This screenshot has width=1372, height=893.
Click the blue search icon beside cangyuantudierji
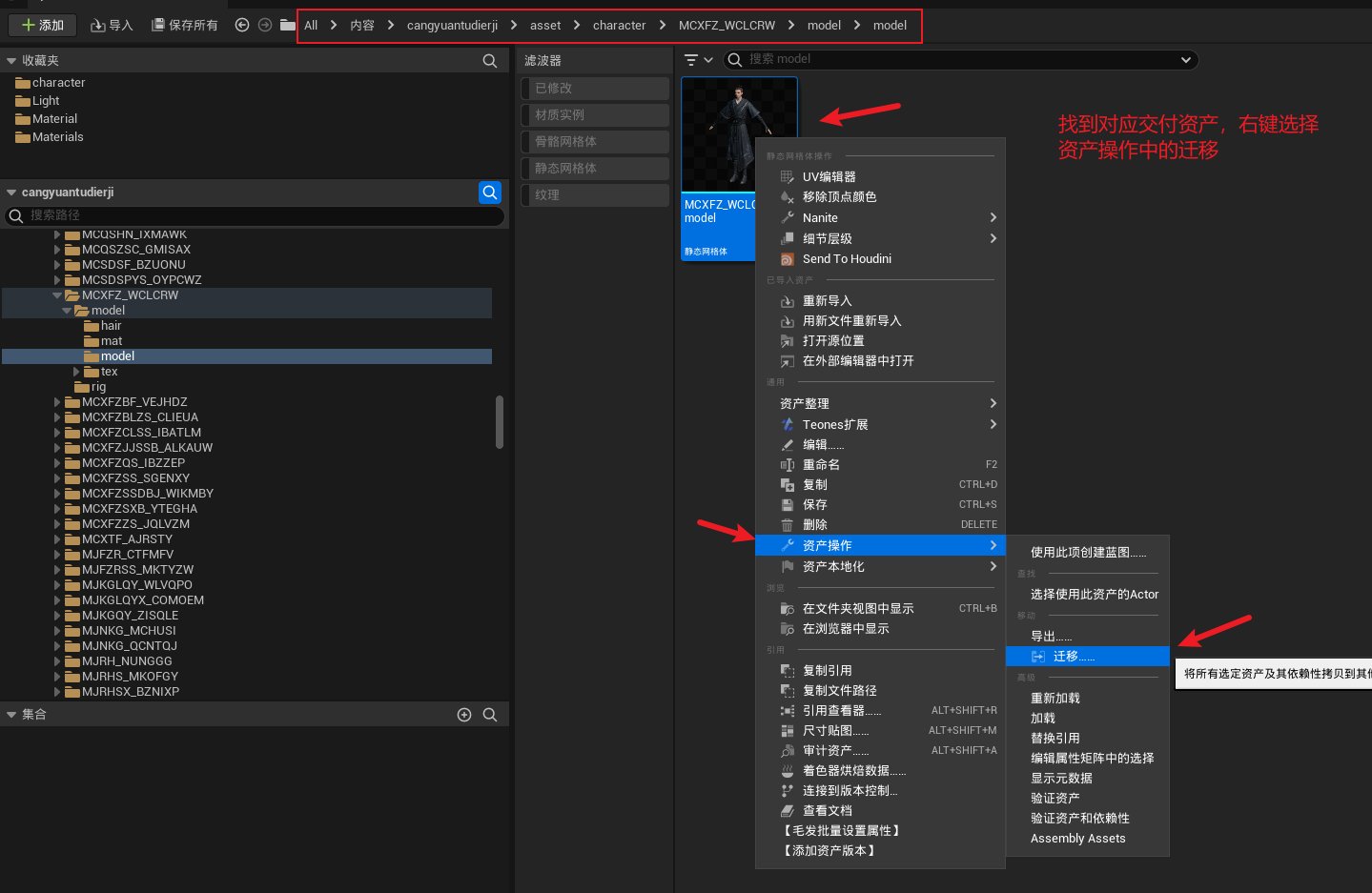click(x=489, y=193)
